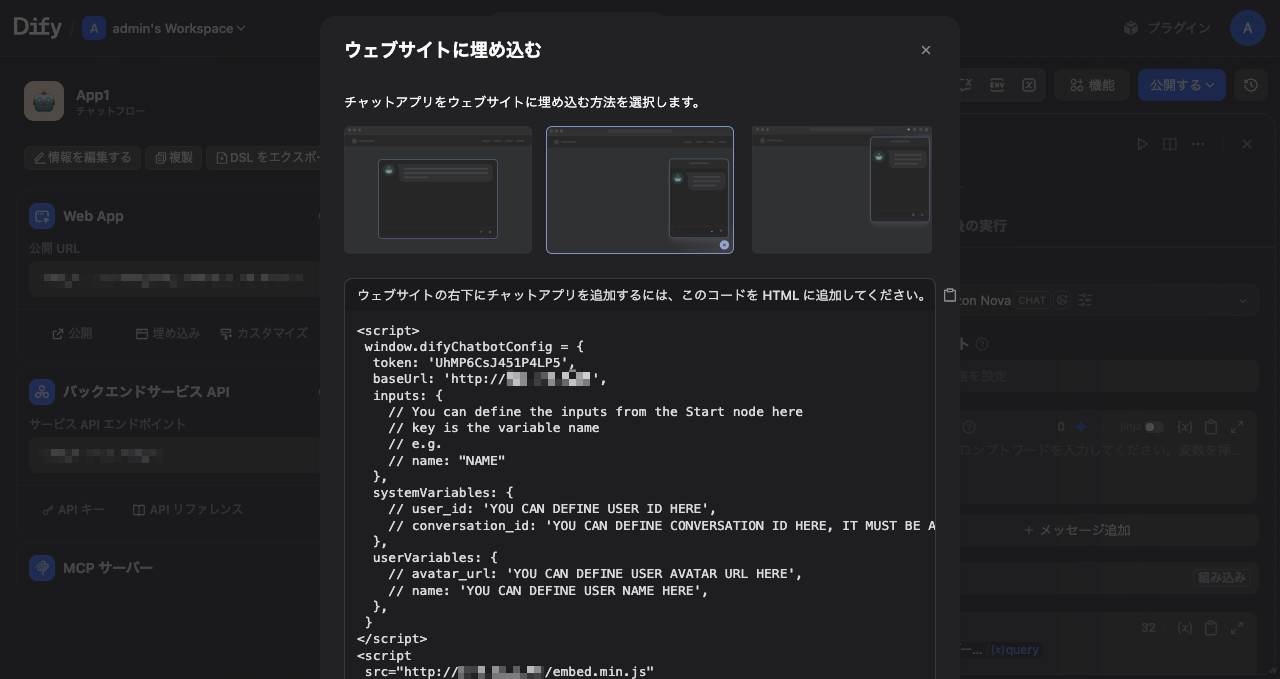Screen dimensions: 1280x679
Task: Expand the 公開する publish dropdown
Action: pos(1181,85)
